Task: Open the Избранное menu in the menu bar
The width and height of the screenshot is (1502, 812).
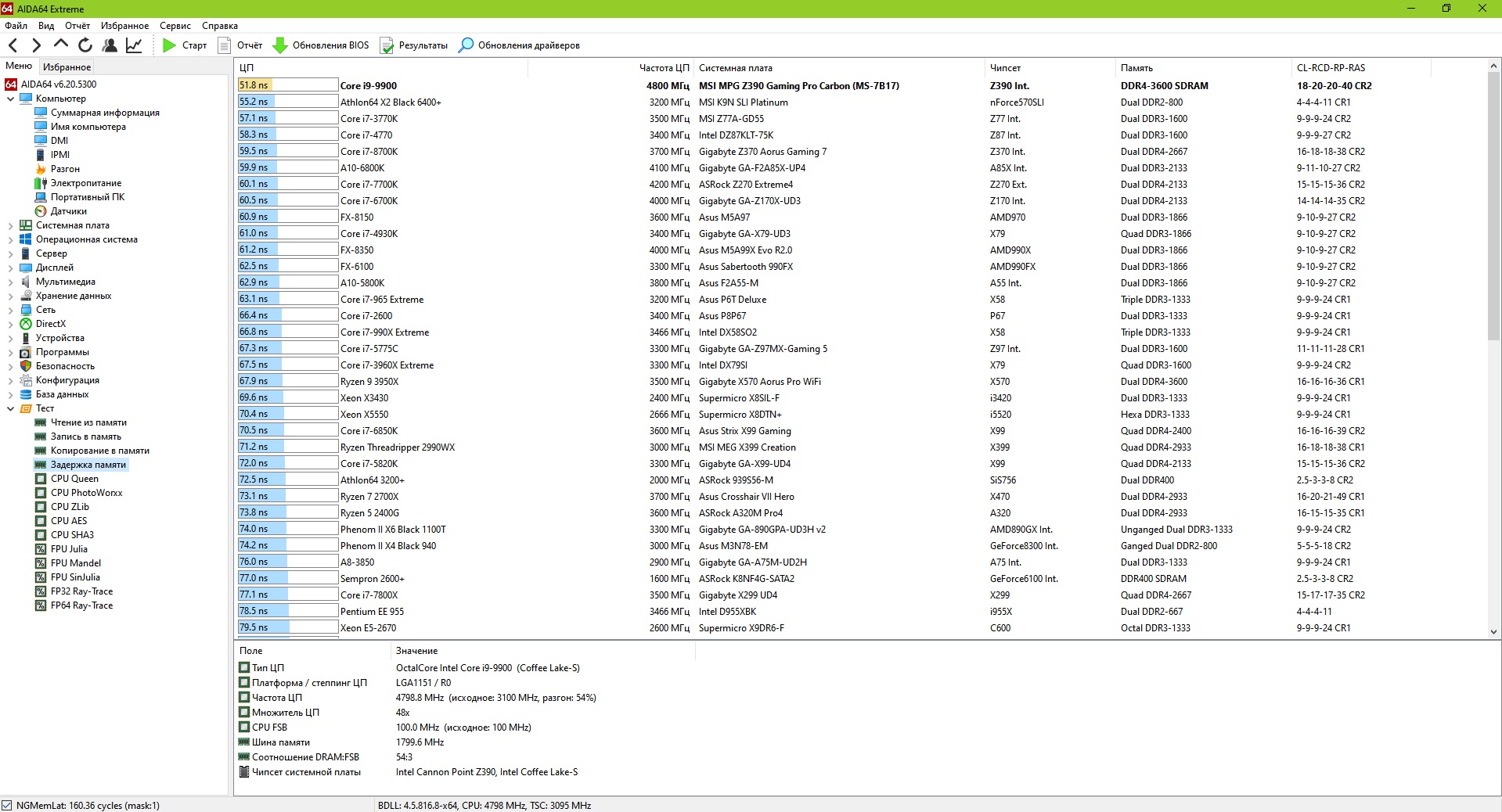Action: [124, 26]
